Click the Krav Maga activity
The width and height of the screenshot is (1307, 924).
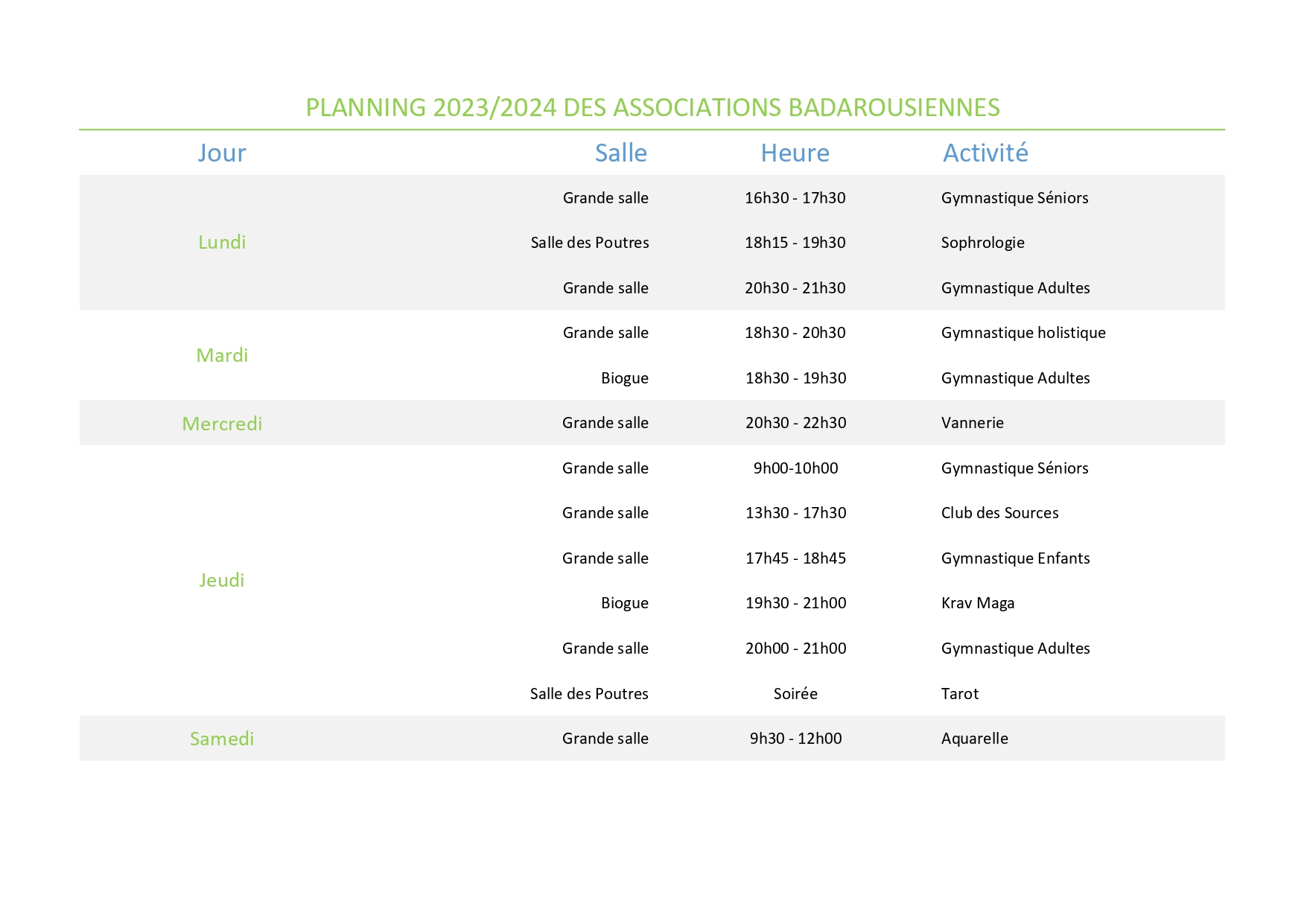point(977,603)
